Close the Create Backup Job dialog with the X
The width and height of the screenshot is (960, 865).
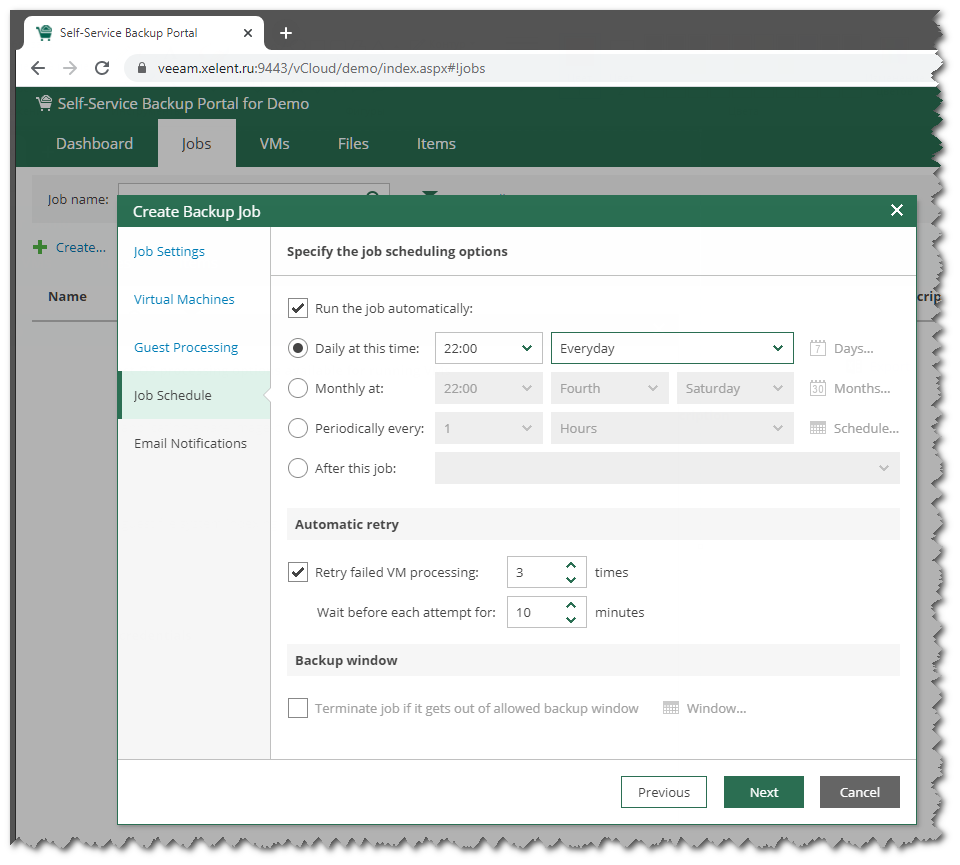click(x=896, y=211)
